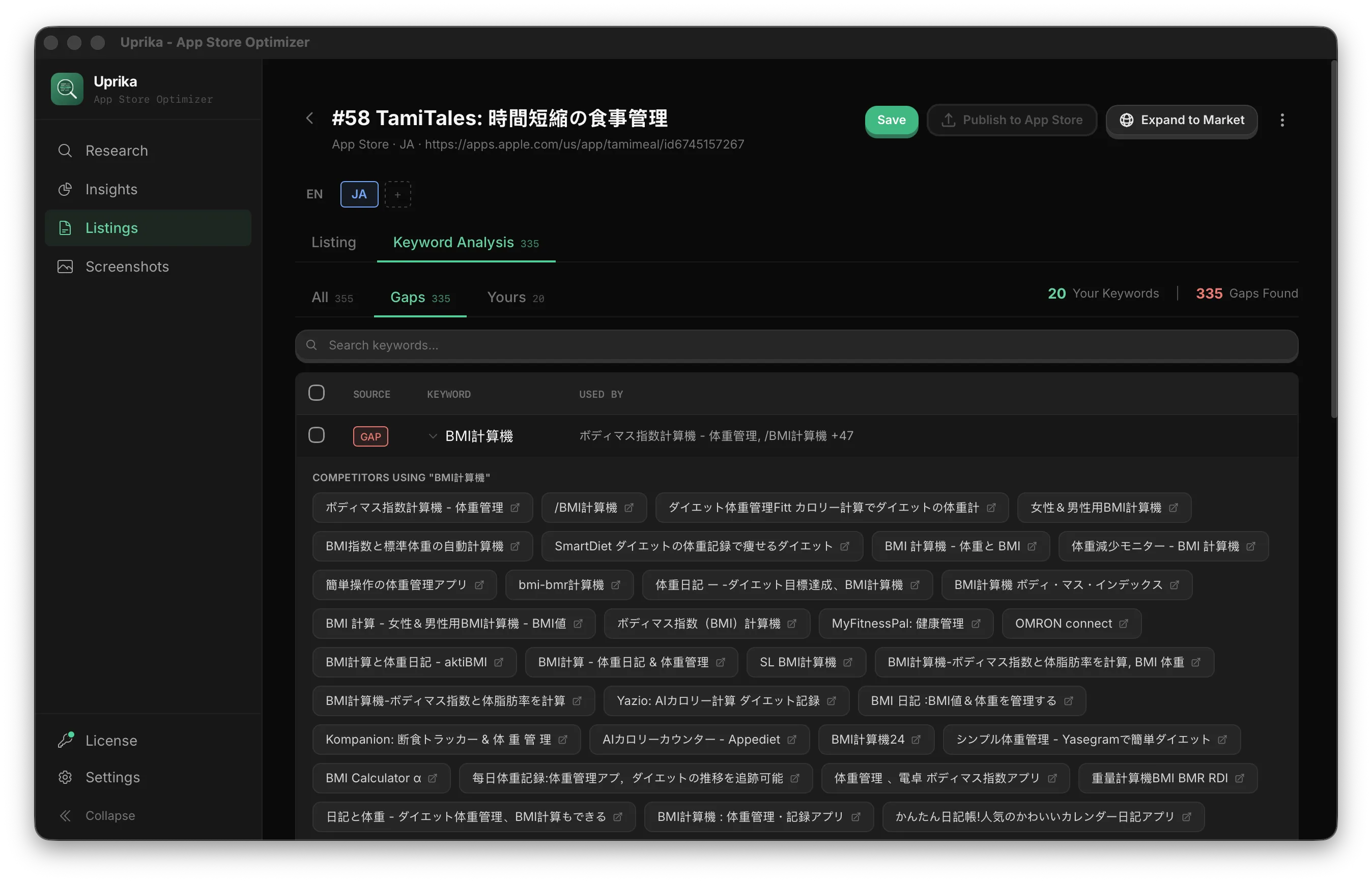Viewport: 1372px width, 883px height.
Task: Go back using the arrow beside the app title
Action: 309,118
